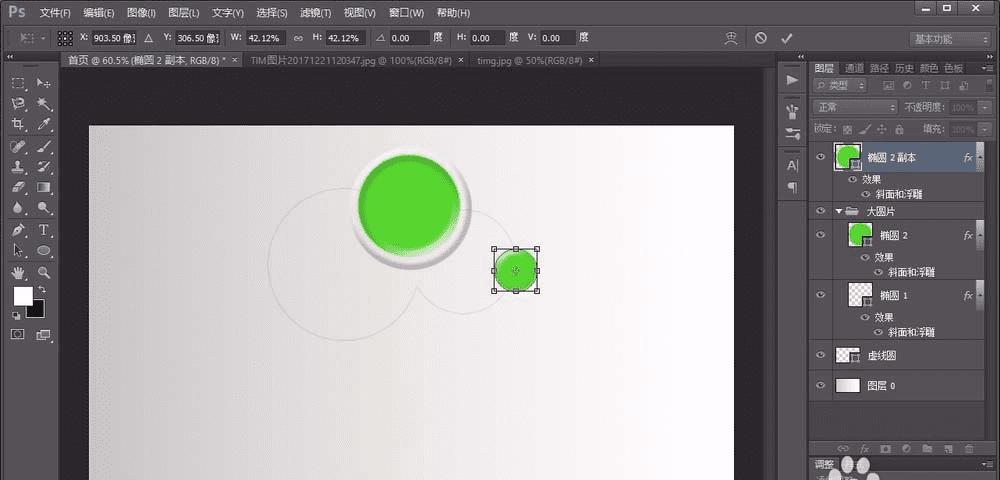
Task: Hide the 图层 0 layer
Action: pyautogui.click(x=821, y=385)
